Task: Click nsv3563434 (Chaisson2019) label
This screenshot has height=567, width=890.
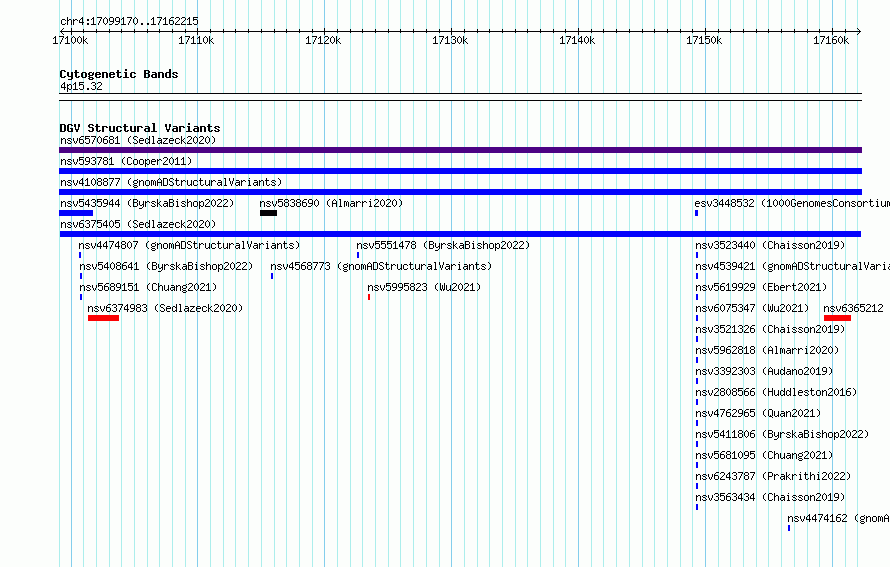Action: tap(770, 497)
